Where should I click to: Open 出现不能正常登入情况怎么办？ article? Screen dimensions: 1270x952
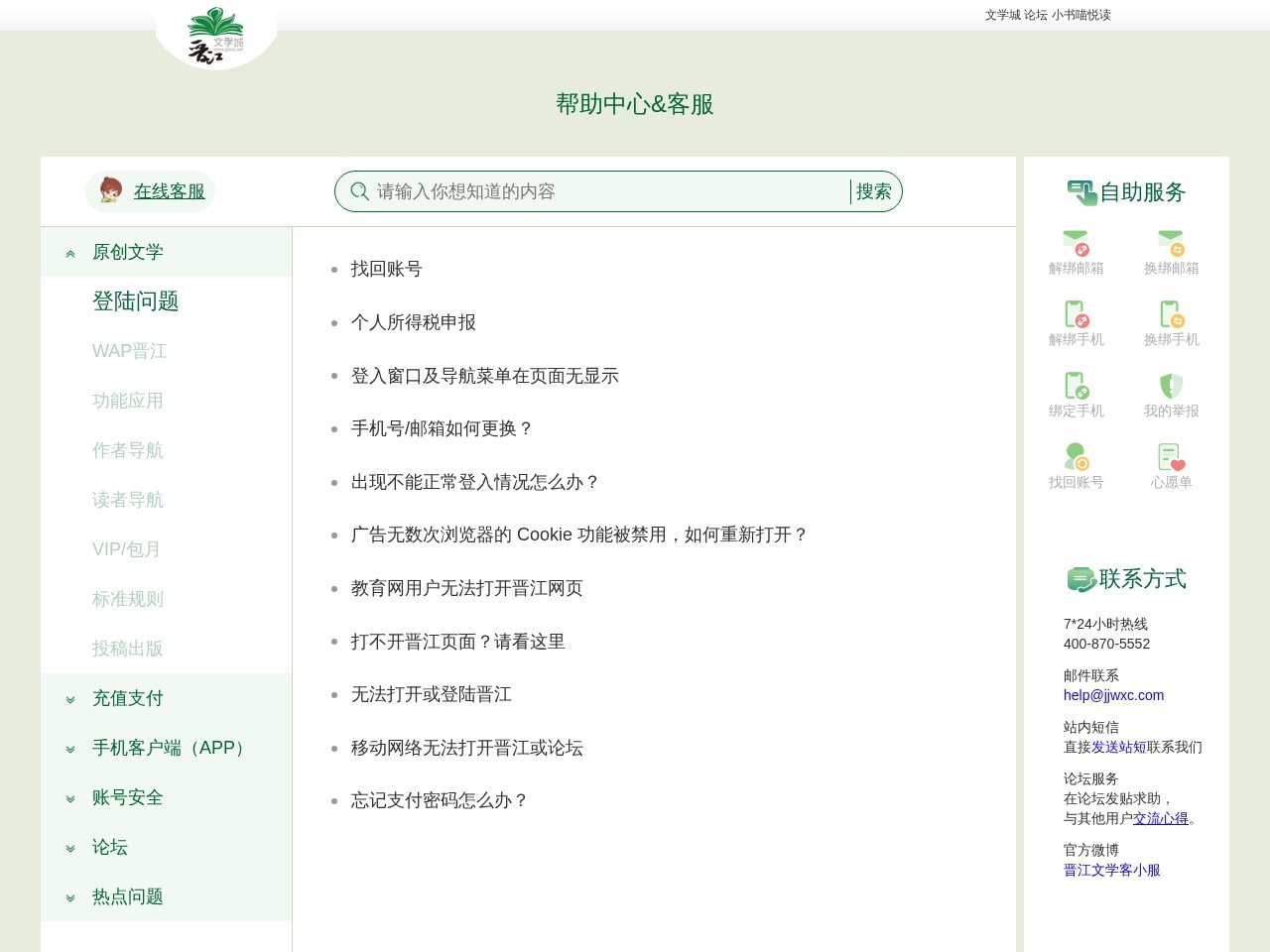tap(476, 482)
